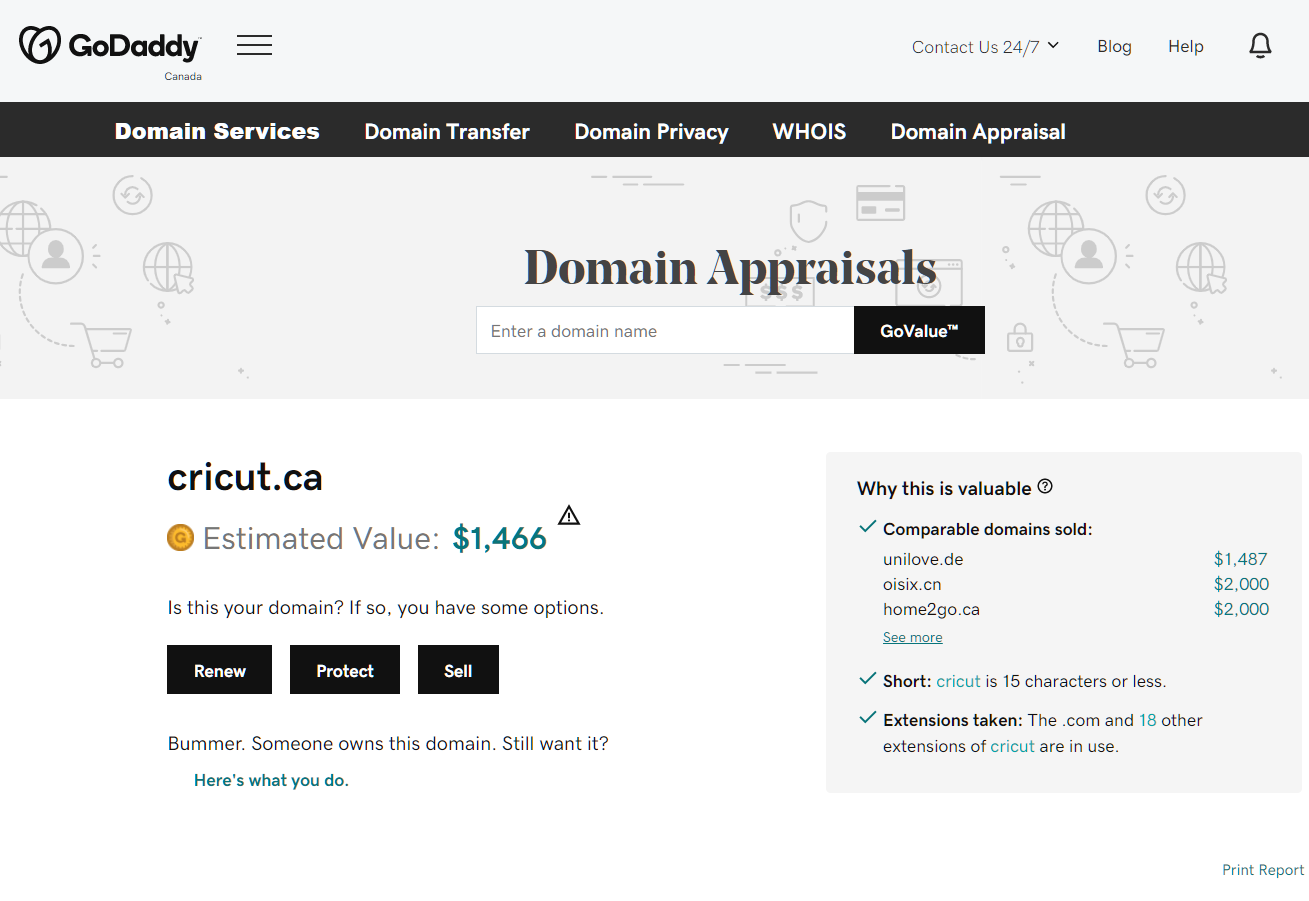Click the checkmark beside Extensions taken
This screenshot has width=1309, height=901.
tap(867, 718)
